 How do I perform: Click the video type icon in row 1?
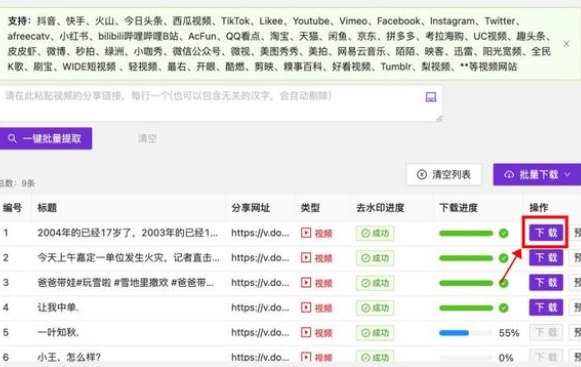(306, 233)
